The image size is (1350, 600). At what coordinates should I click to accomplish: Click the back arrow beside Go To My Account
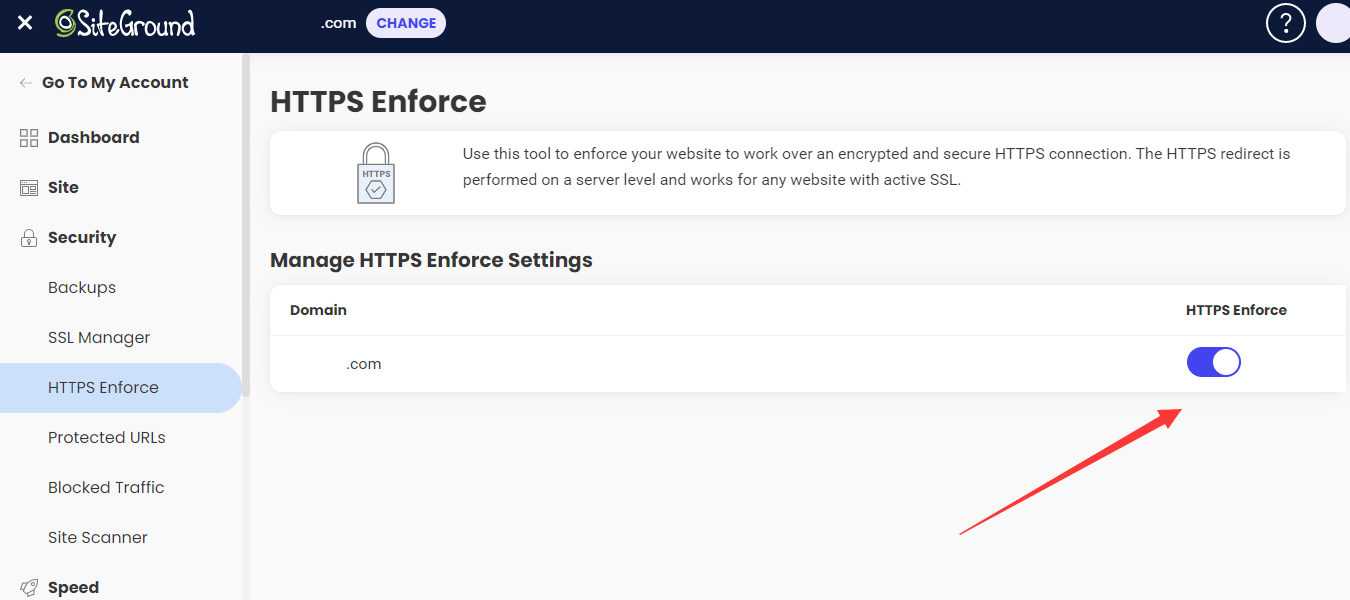click(25, 82)
